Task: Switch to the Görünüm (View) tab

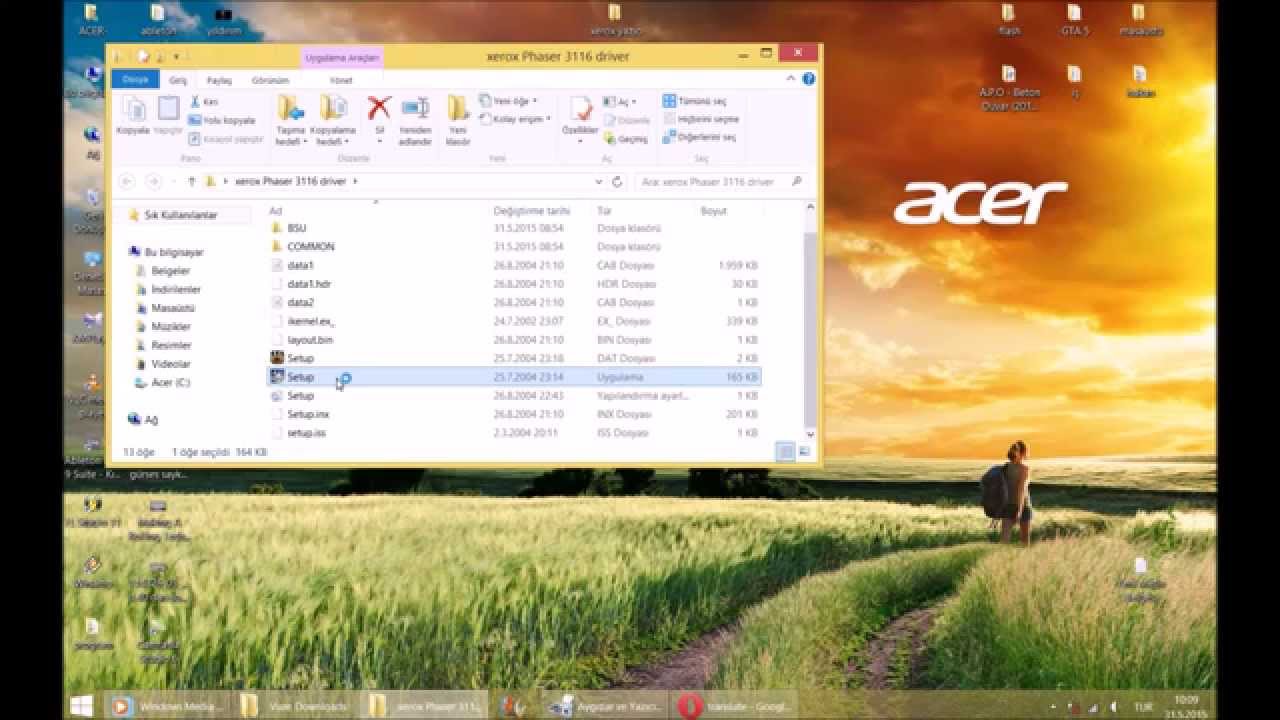Action: pos(270,80)
